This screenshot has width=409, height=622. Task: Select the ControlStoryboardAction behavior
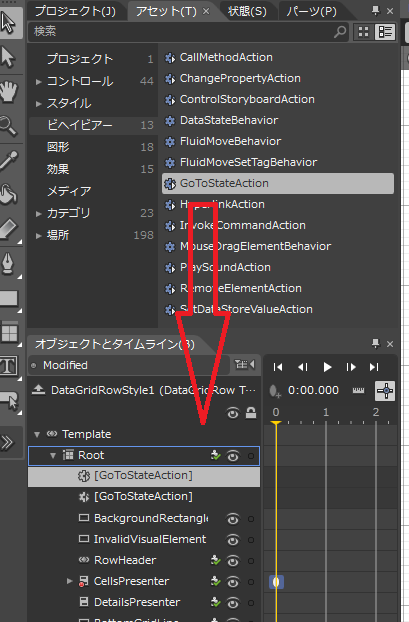[x=247, y=99]
